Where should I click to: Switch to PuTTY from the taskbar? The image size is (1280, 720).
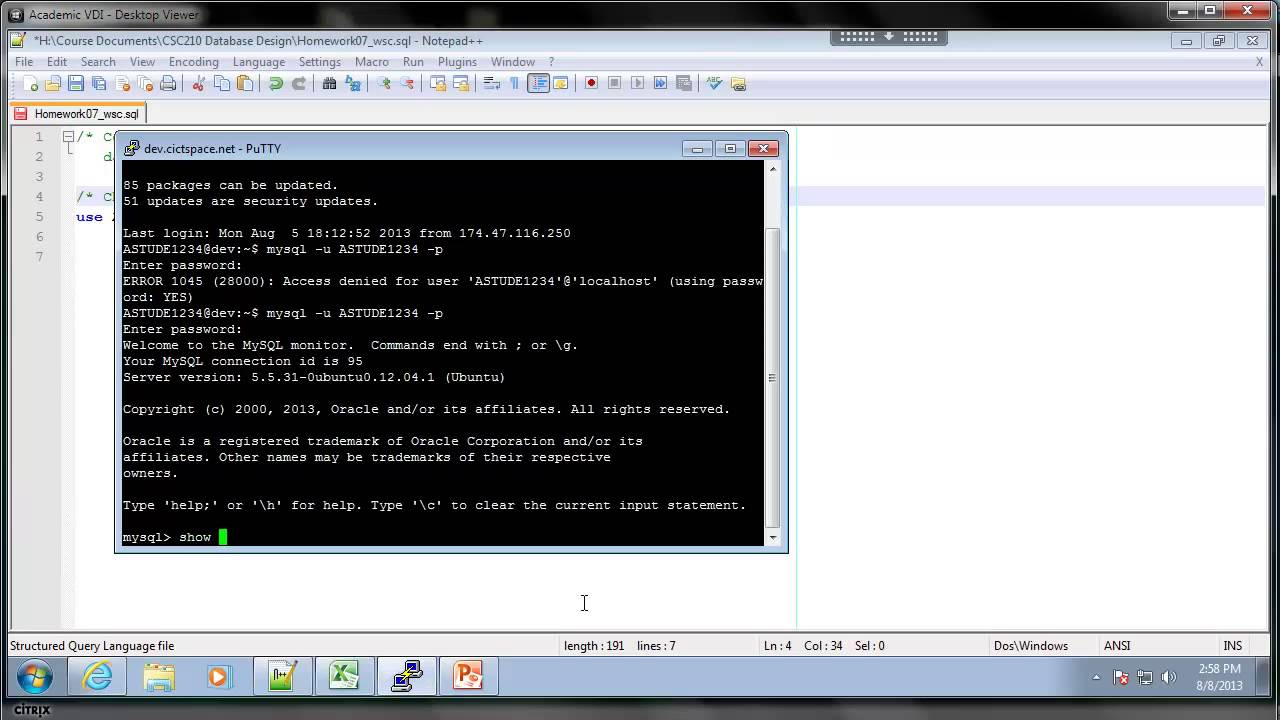point(406,677)
